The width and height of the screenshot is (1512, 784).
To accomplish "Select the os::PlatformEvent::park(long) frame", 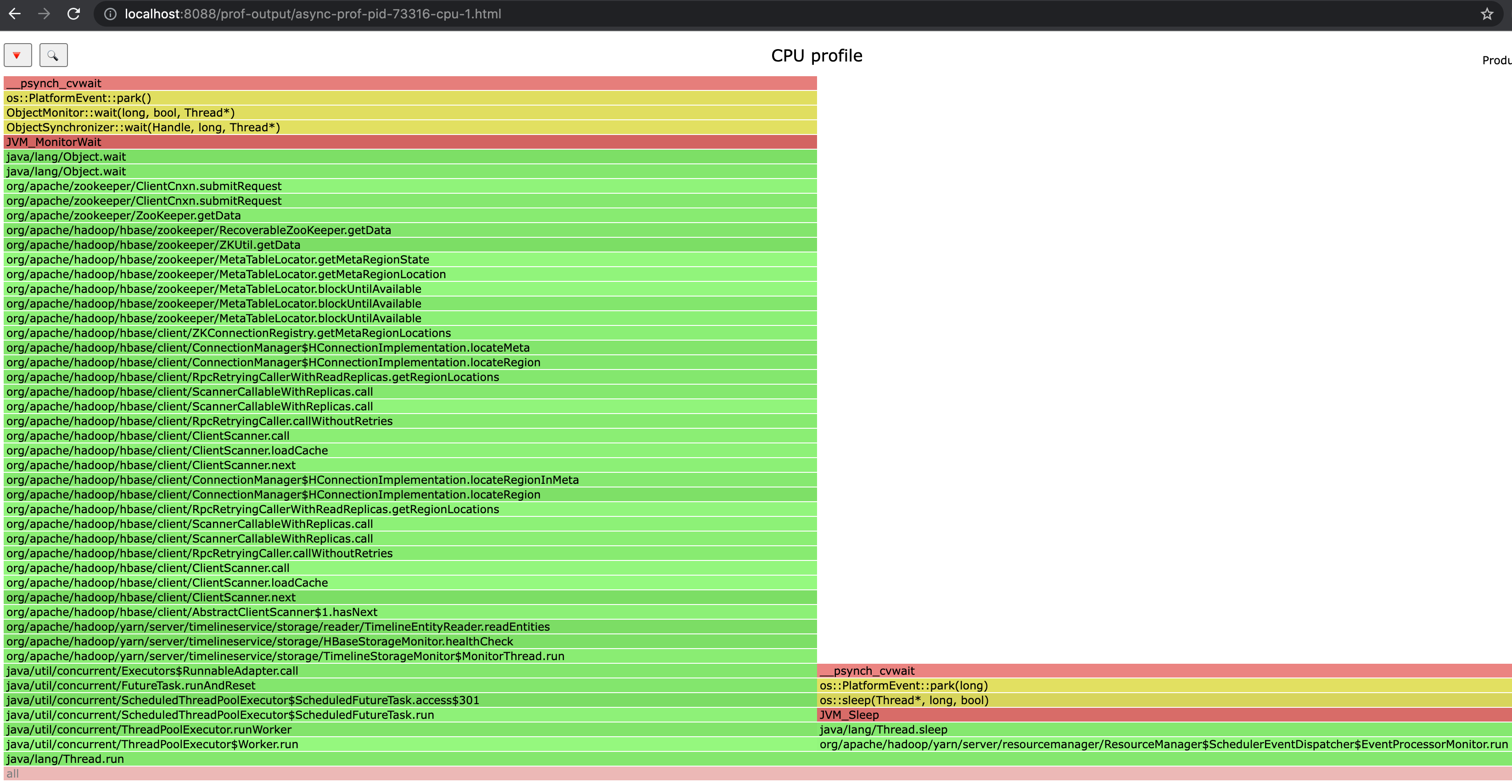I will tap(1163, 685).
